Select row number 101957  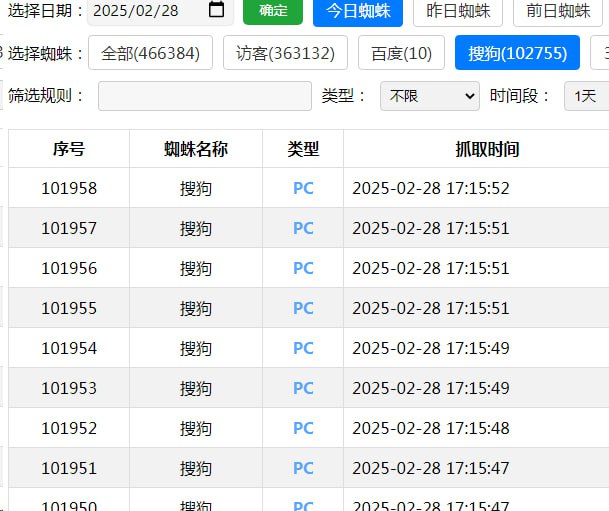pyautogui.click(x=69, y=228)
